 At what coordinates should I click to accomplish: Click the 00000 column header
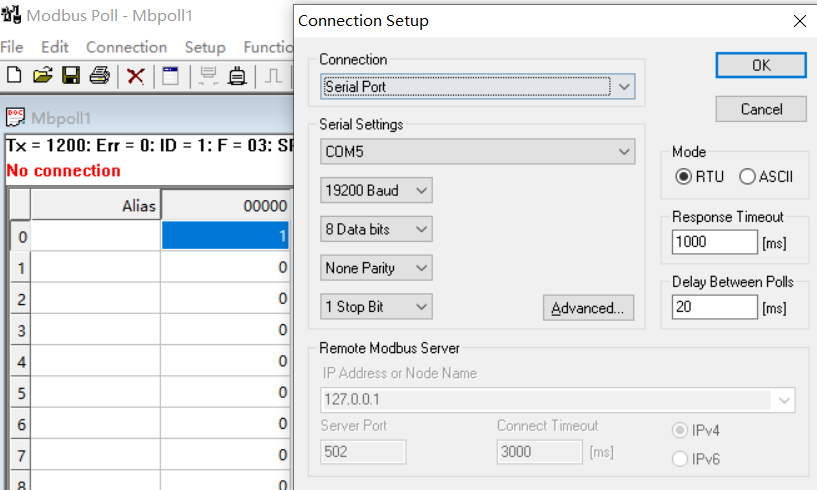226,205
